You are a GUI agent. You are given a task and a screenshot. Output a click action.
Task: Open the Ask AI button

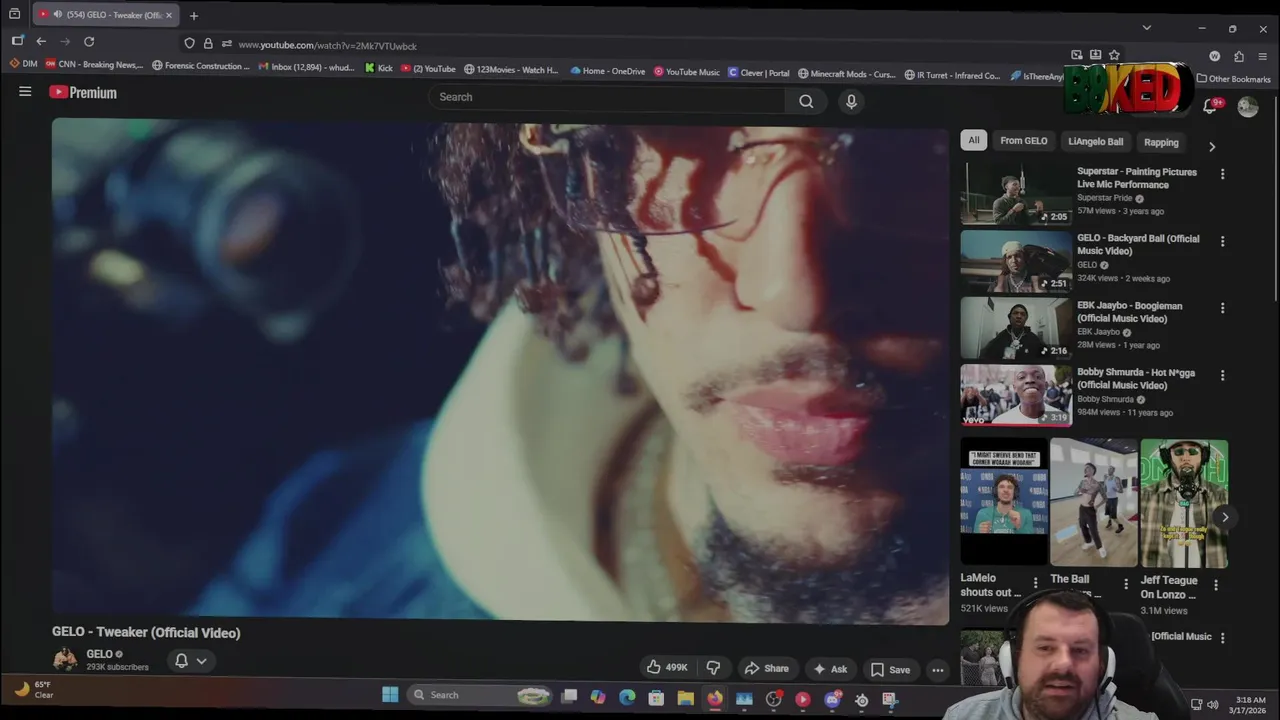tap(830, 669)
